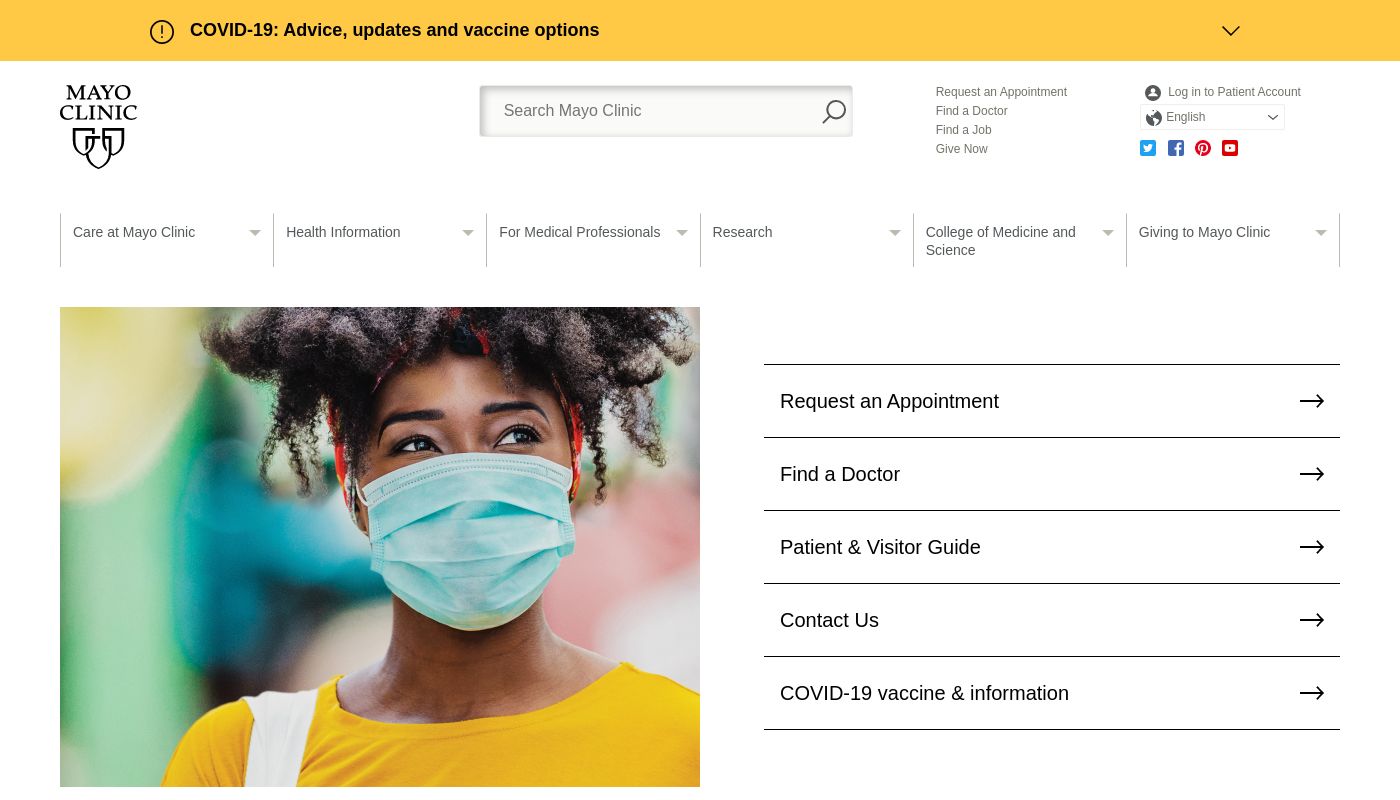Click Find a Doctor header link

[x=971, y=111]
